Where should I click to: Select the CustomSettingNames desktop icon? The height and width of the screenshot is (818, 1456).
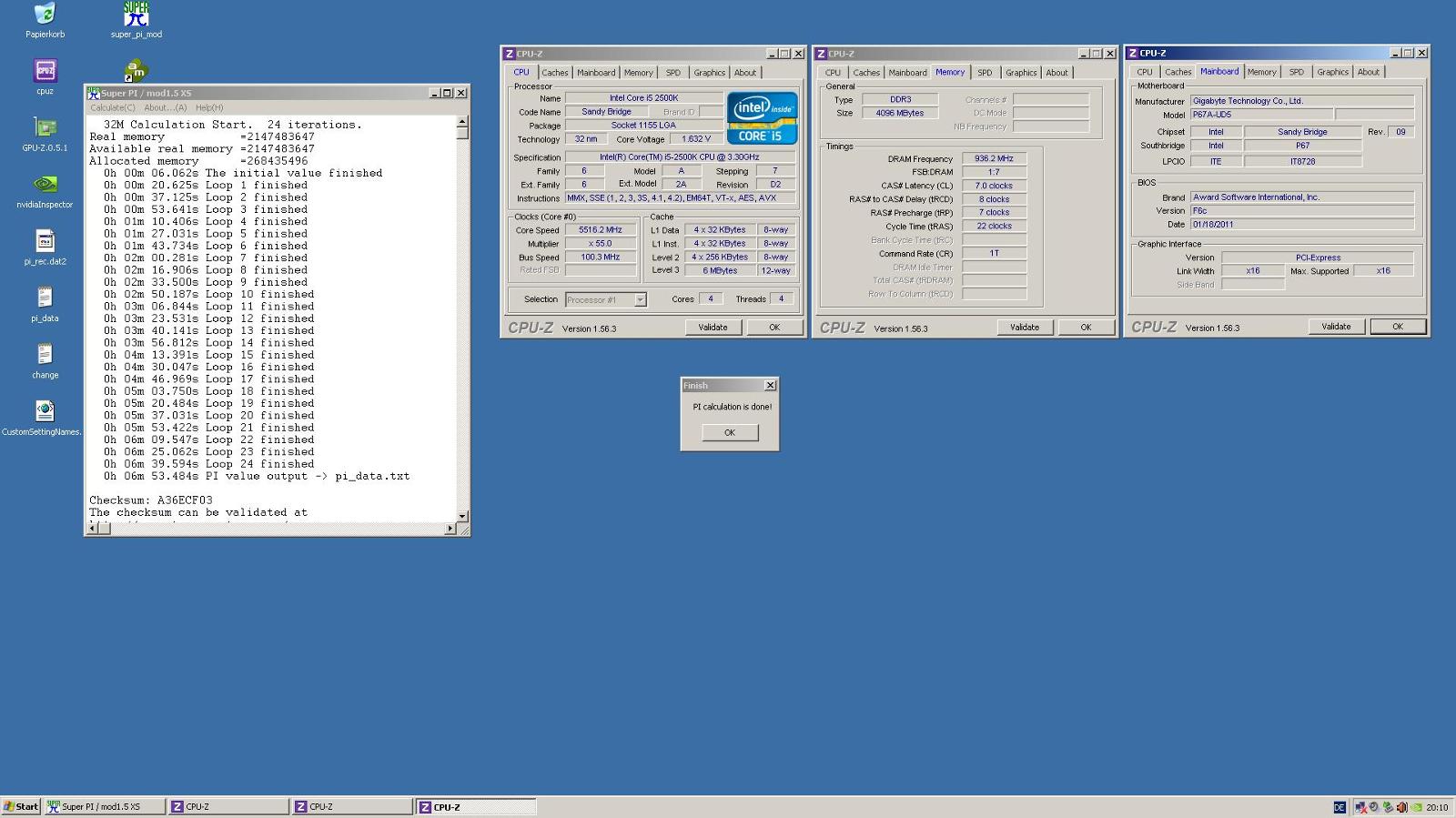45,411
